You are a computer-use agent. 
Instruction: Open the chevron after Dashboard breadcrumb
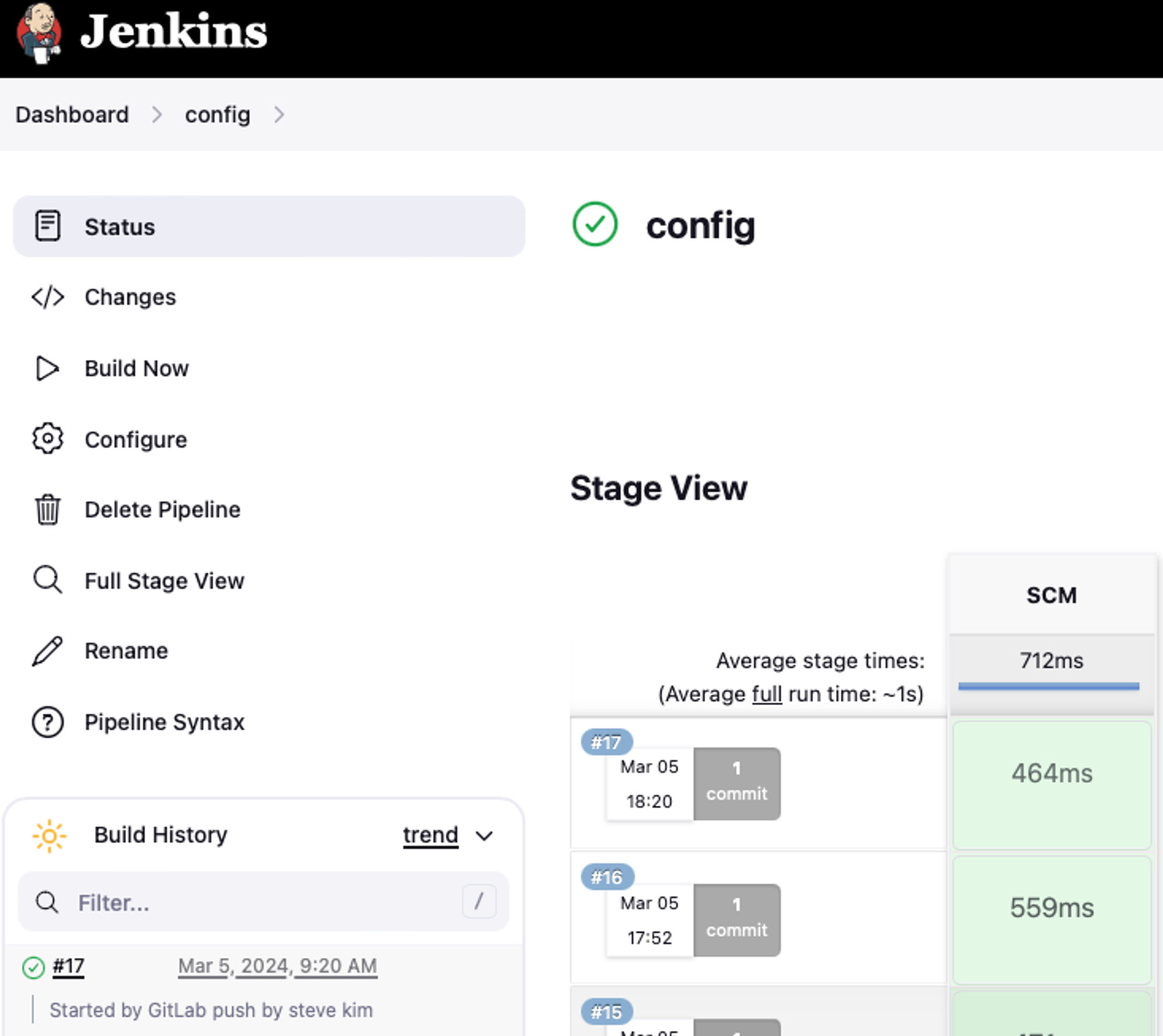(157, 115)
